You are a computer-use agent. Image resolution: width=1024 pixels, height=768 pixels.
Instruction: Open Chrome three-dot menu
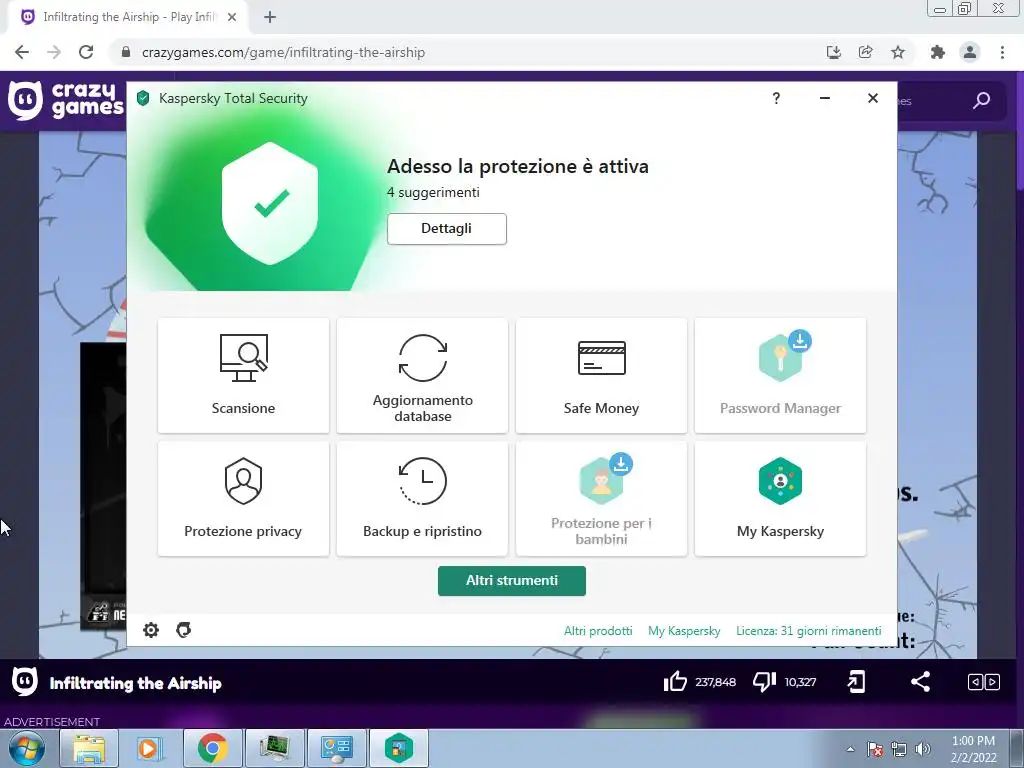[x=1002, y=52]
